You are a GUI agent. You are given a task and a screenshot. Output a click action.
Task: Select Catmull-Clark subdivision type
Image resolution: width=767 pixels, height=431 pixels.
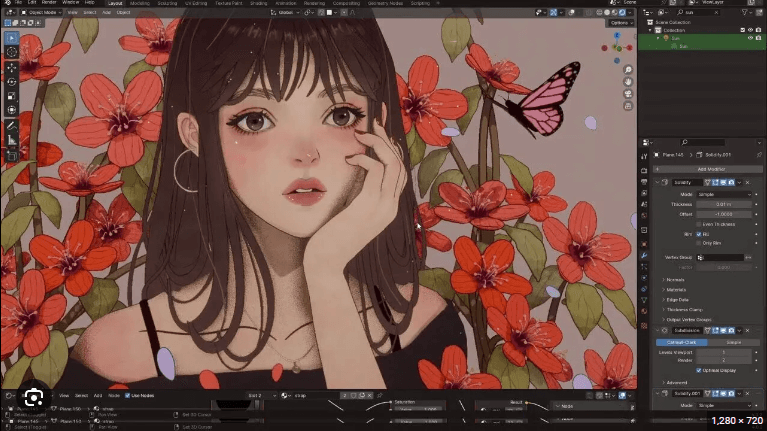pyautogui.click(x=681, y=342)
